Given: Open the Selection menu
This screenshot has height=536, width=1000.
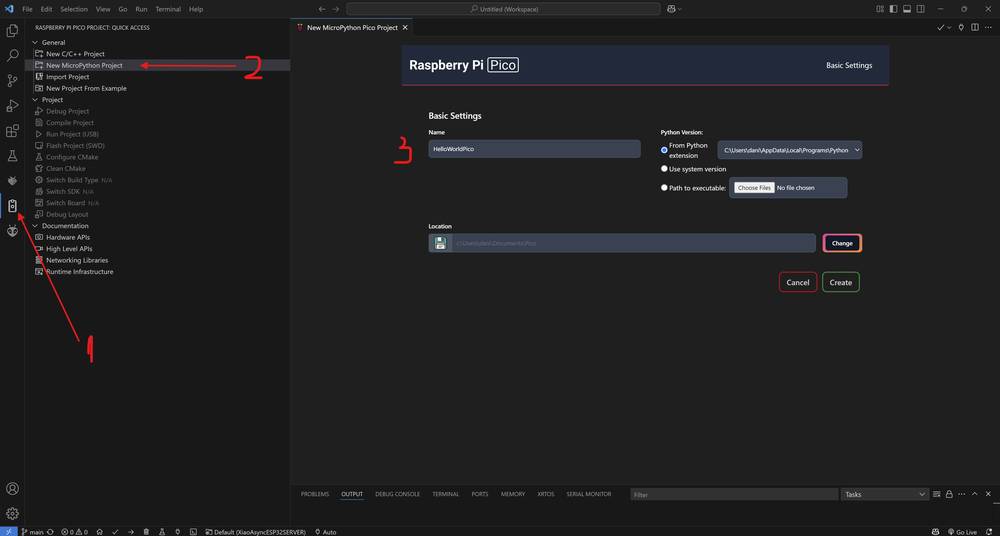Looking at the screenshot, I should tap(74, 9).
